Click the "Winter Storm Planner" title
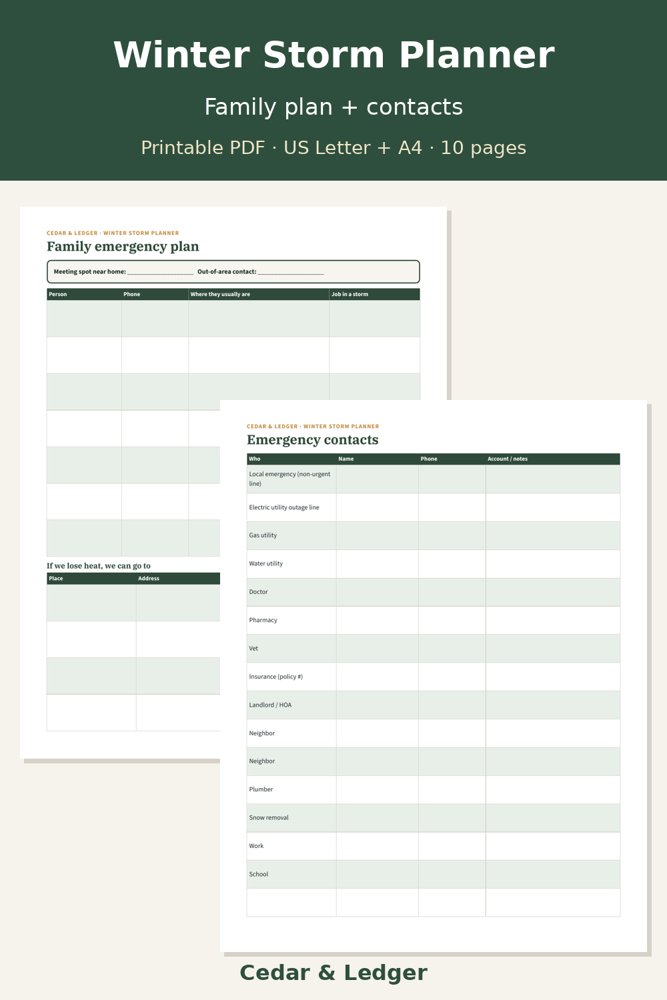The image size is (667, 1000). point(334,55)
